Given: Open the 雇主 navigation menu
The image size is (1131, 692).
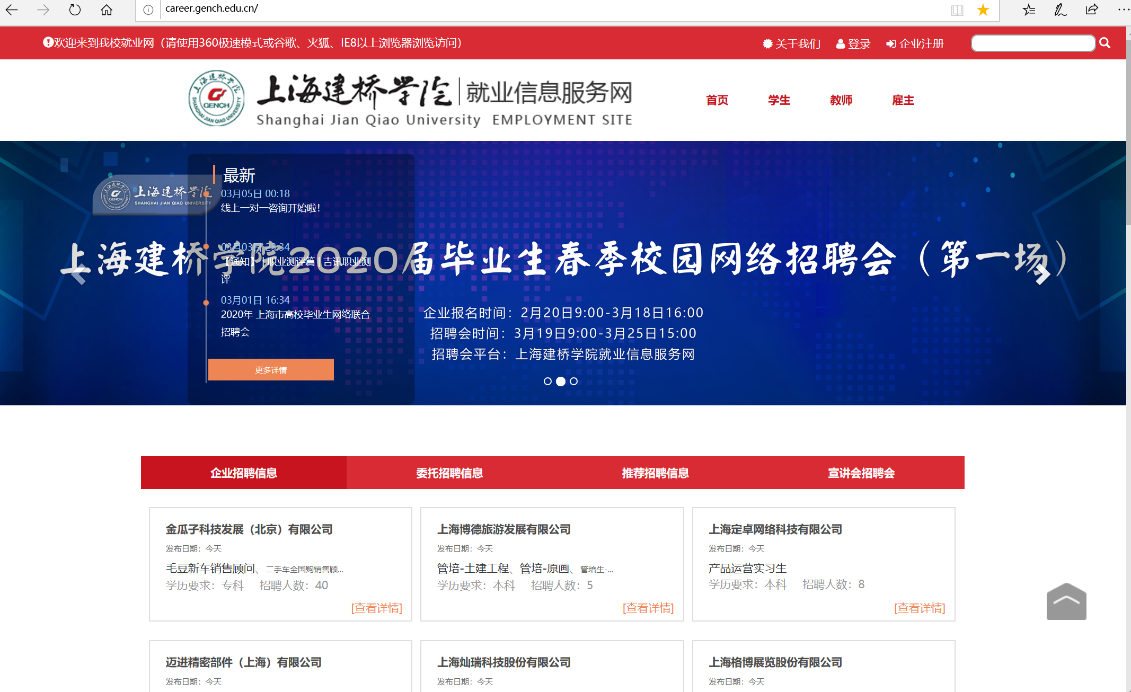Looking at the screenshot, I should click(x=903, y=100).
